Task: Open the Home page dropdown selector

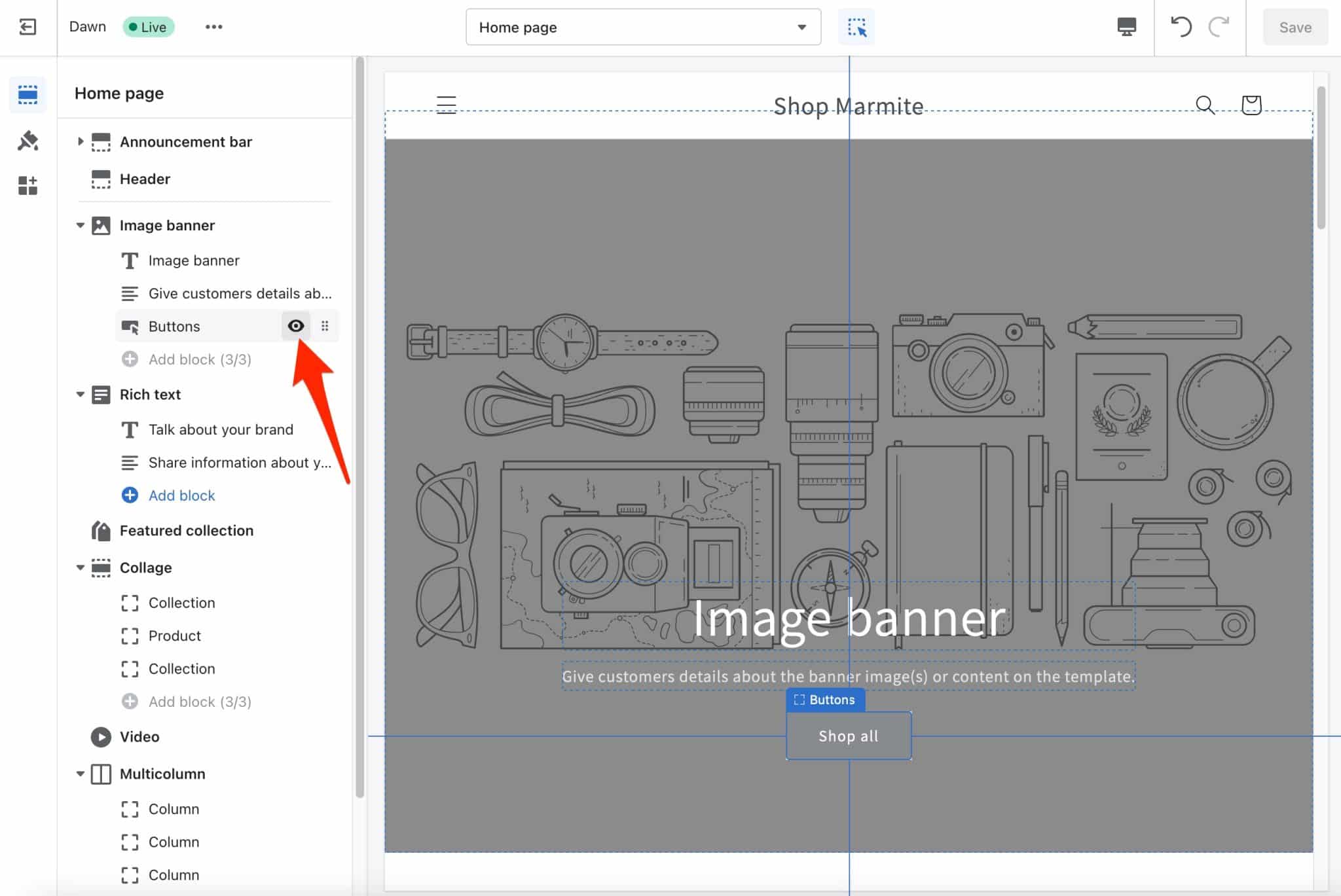Action: [643, 27]
